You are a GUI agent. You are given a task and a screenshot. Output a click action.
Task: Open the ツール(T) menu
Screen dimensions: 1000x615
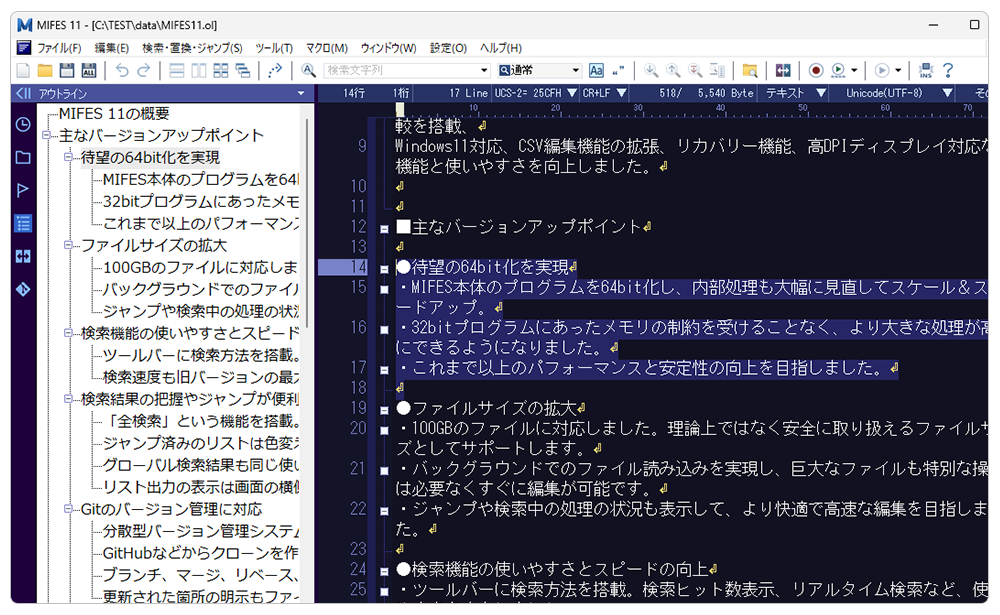pos(274,48)
